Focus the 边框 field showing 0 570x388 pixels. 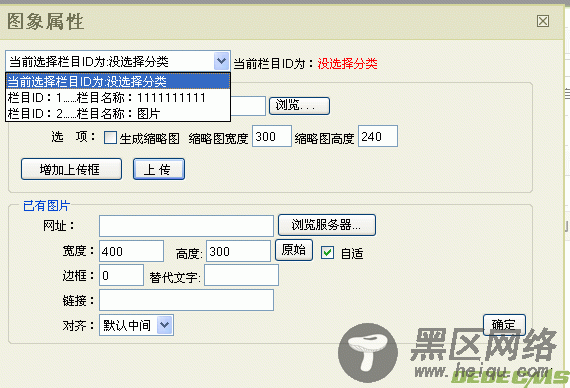tap(121, 275)
